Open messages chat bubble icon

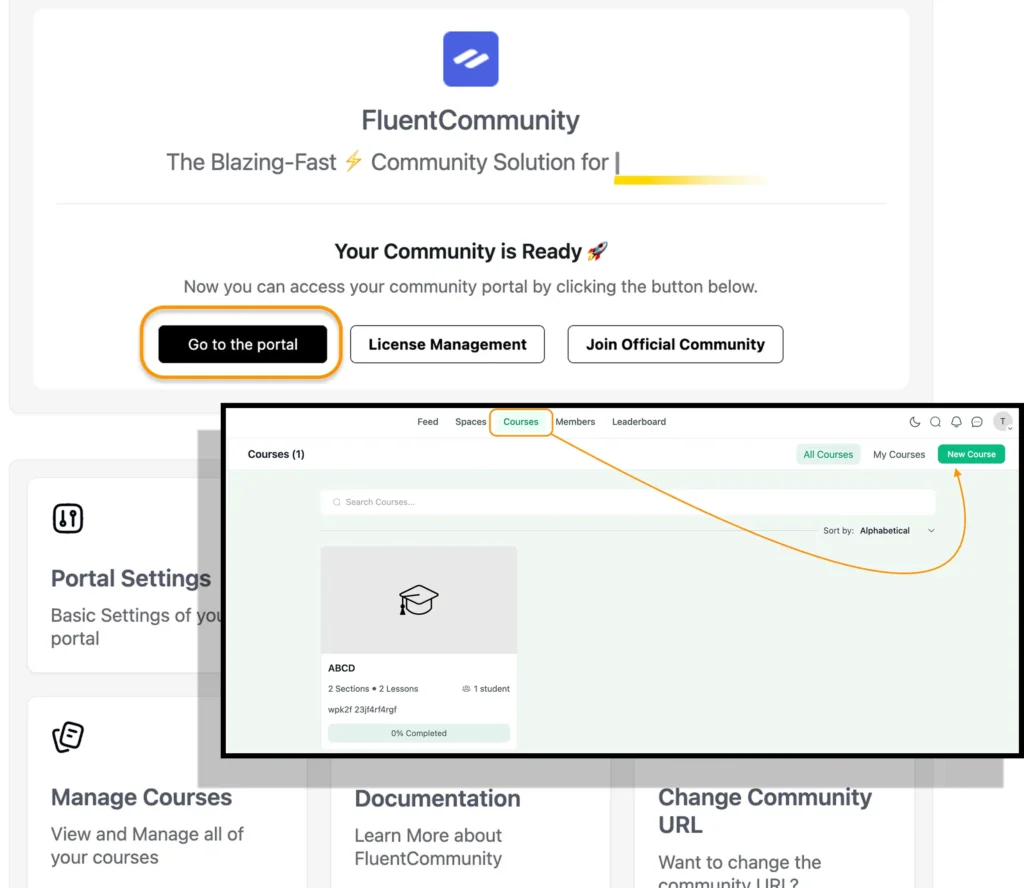click(977, 422)
